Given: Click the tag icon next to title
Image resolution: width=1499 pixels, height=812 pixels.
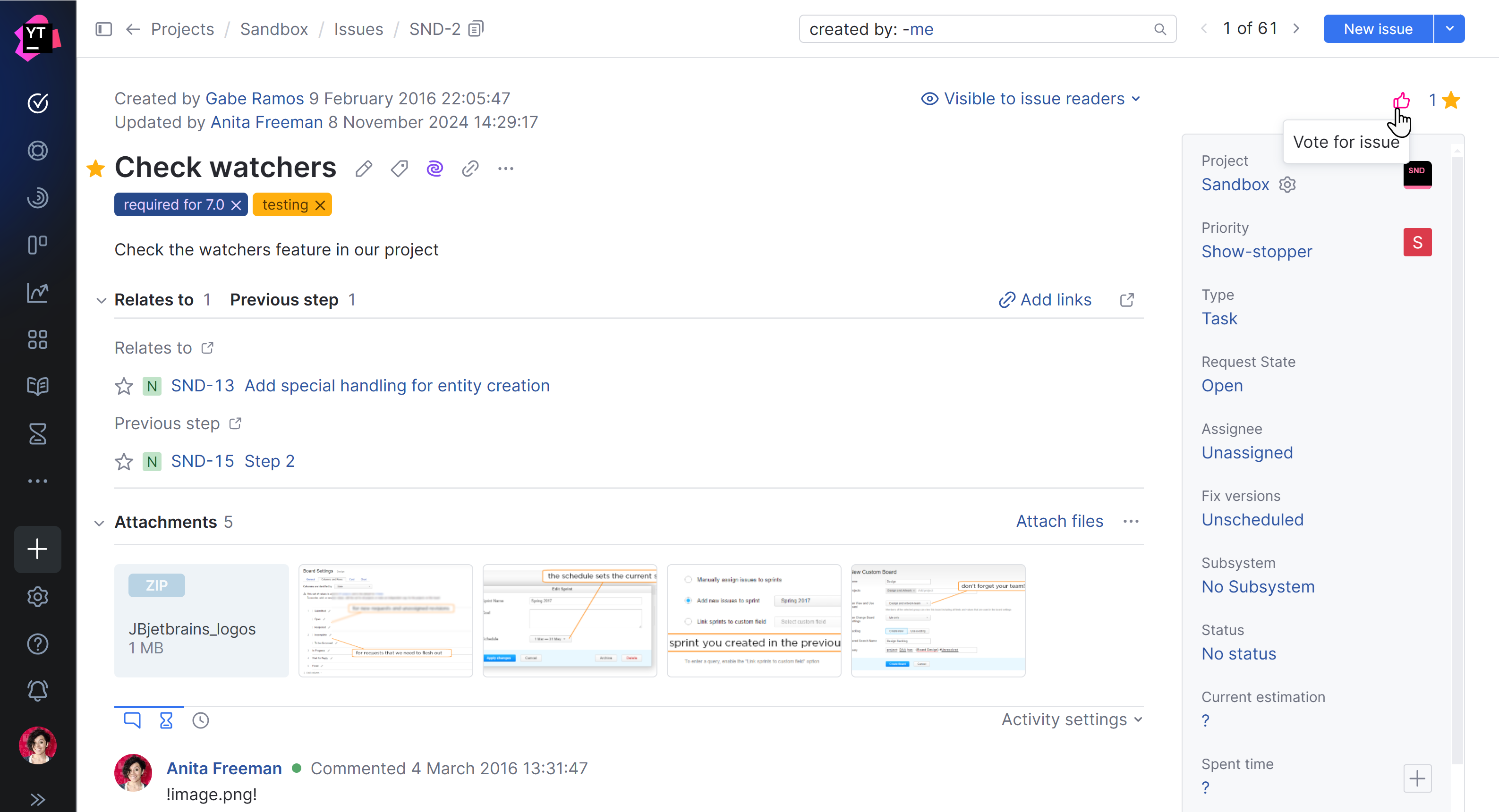Looking at the screenshot, I should click(x=399, y=169).
